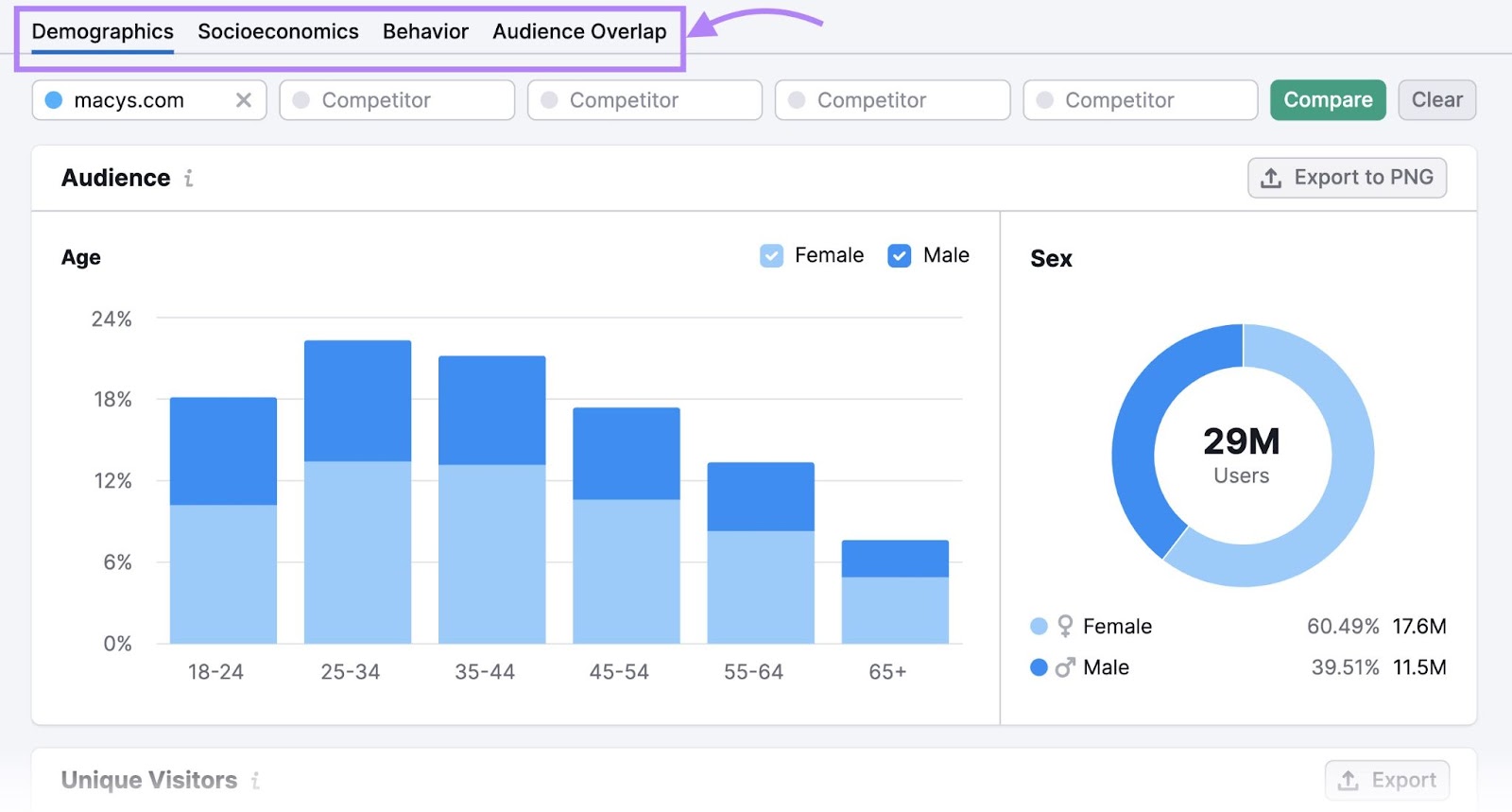Click the female symbol icon in legend
Viewport: 1512px width, 812px height.
pos(1065,626)
